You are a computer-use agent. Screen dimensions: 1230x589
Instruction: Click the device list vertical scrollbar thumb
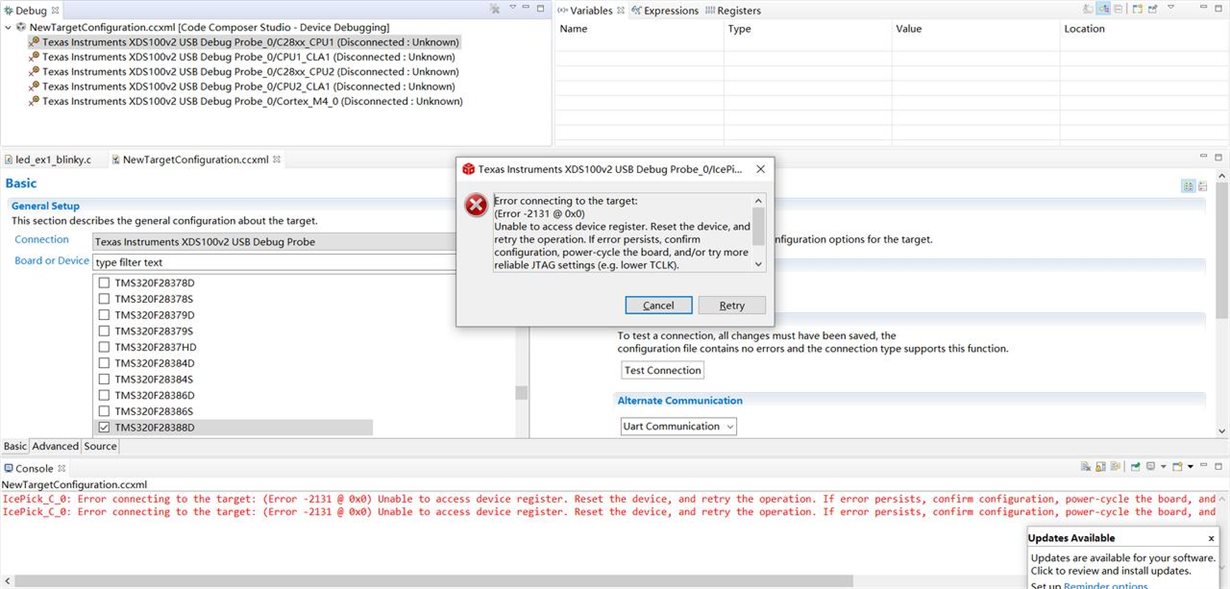521,393
